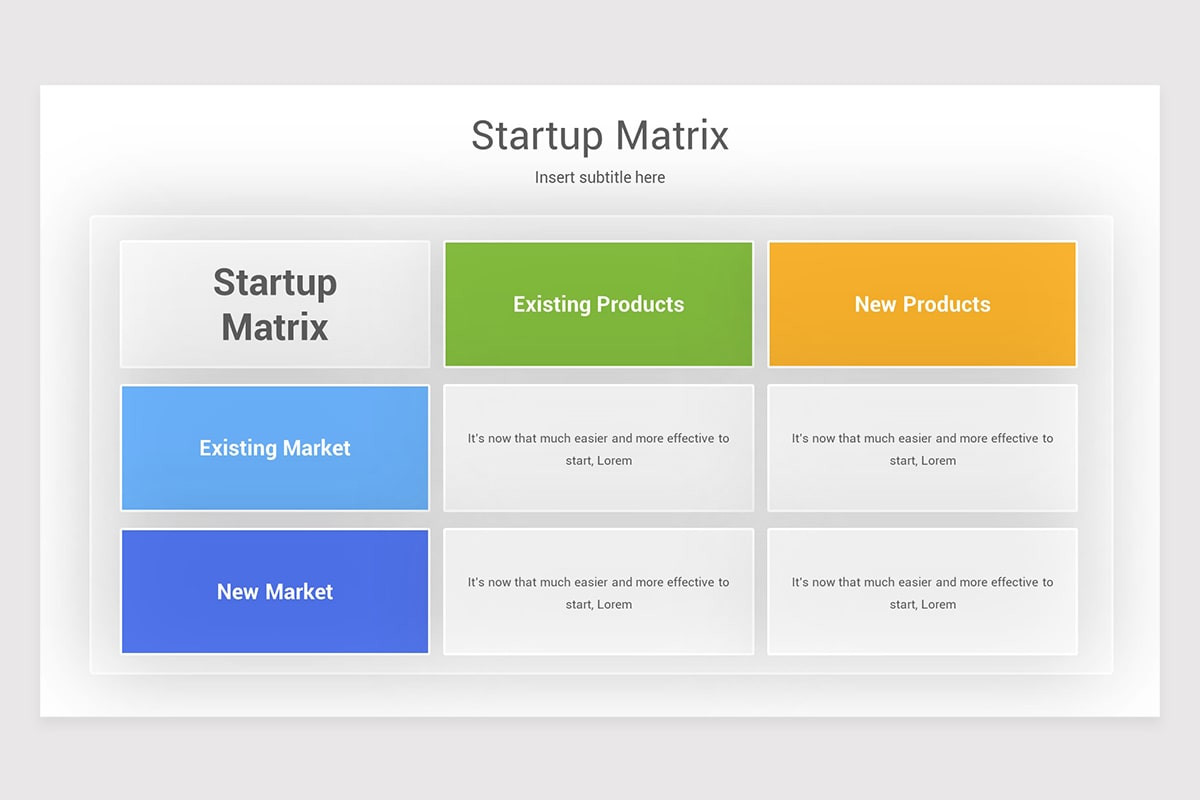This screenshot has width=1200, height=800.
Task: Click "start, Lorem" in New Market, New Products cell
Action: tap(922, 605)
